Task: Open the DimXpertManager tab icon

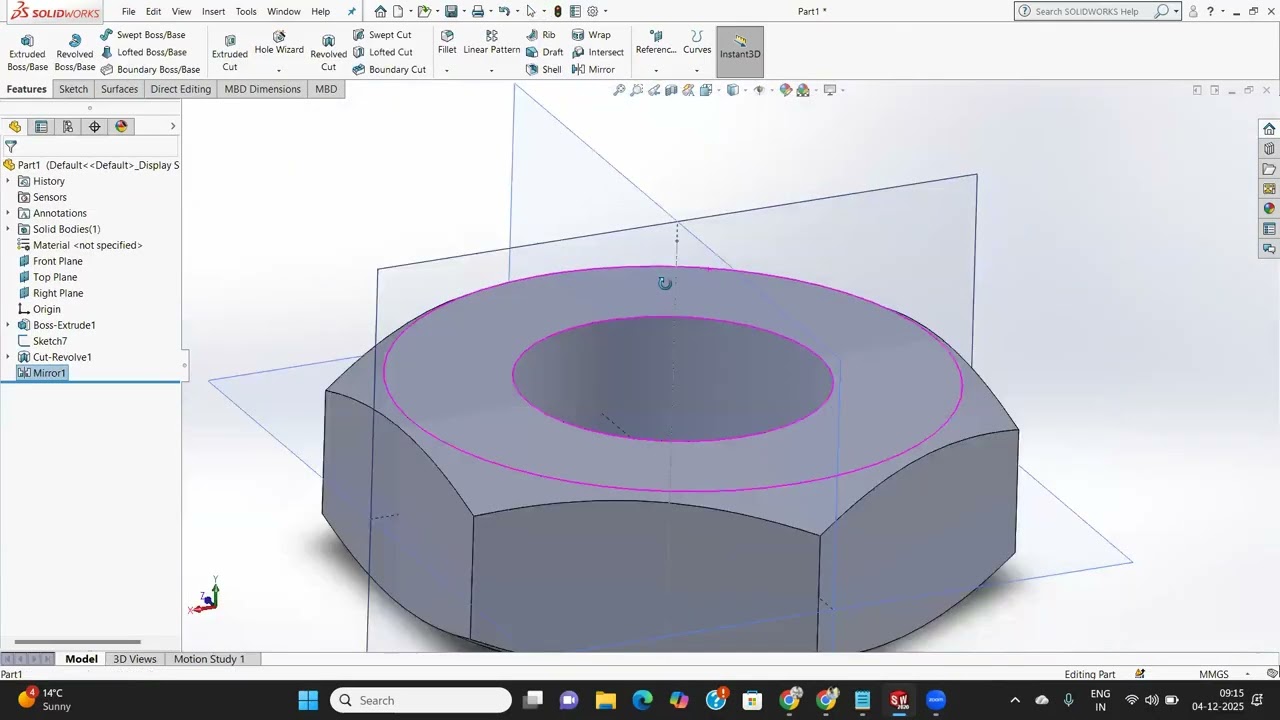Action: (95, 127)
